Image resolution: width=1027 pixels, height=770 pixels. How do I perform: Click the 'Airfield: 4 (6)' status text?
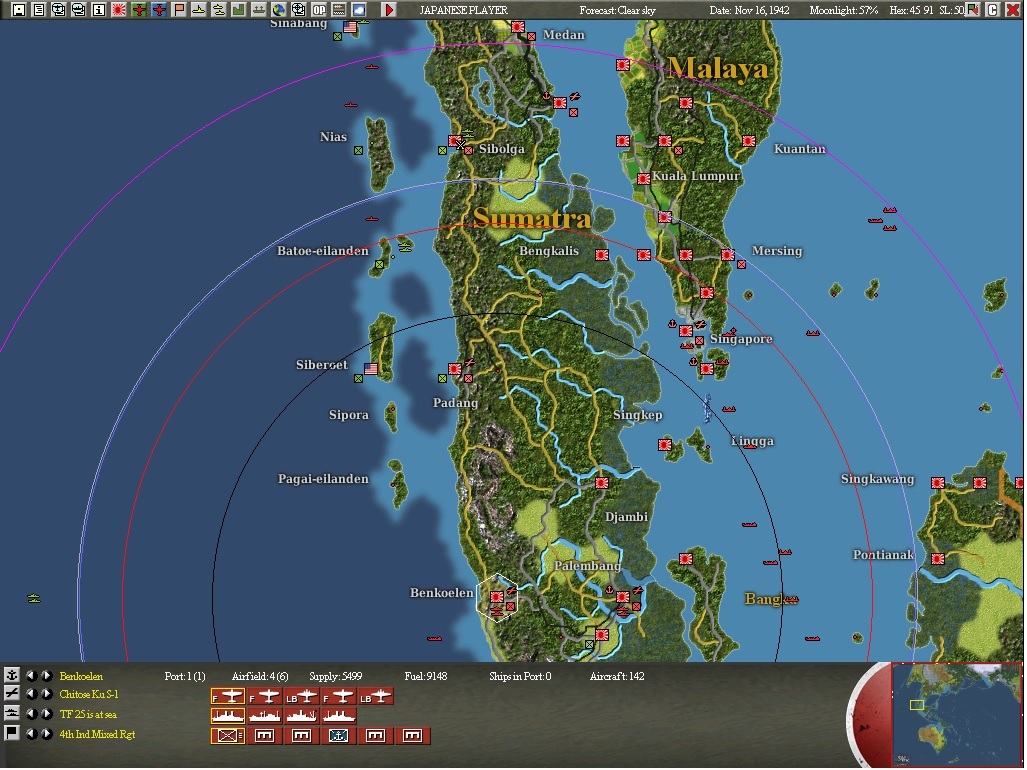click(x=260, y=676)
